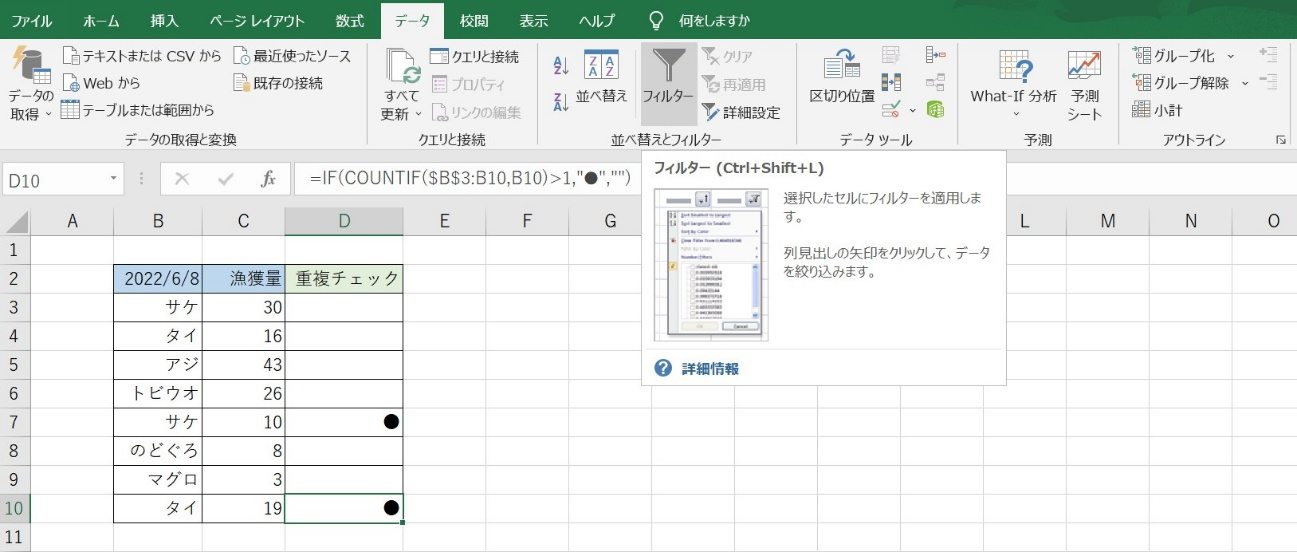The width and height of the screenshot is (1297, 552).
Task: Select the cell containing 43
Action: click(x=243, y=365)
